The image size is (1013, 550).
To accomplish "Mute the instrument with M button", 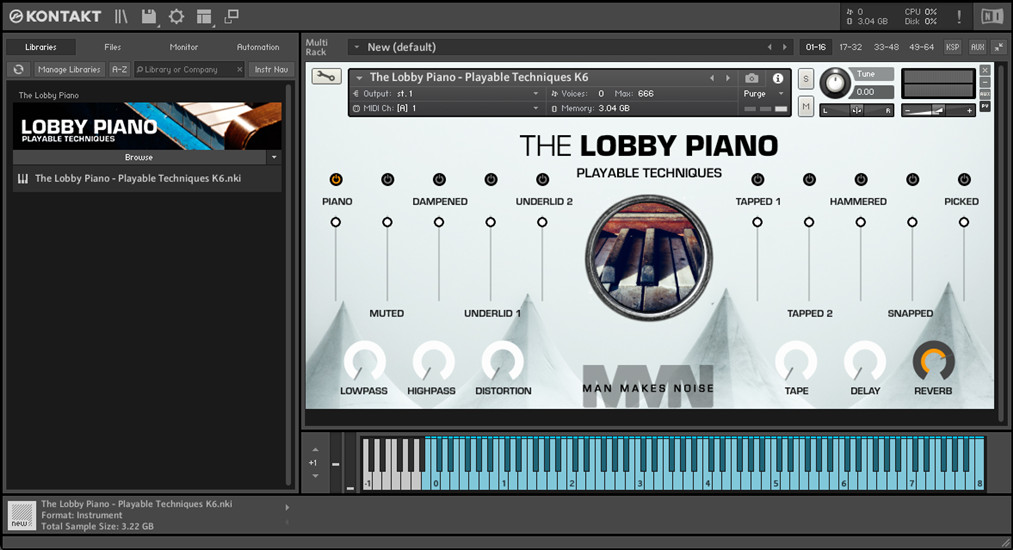I will coord(806,107).
